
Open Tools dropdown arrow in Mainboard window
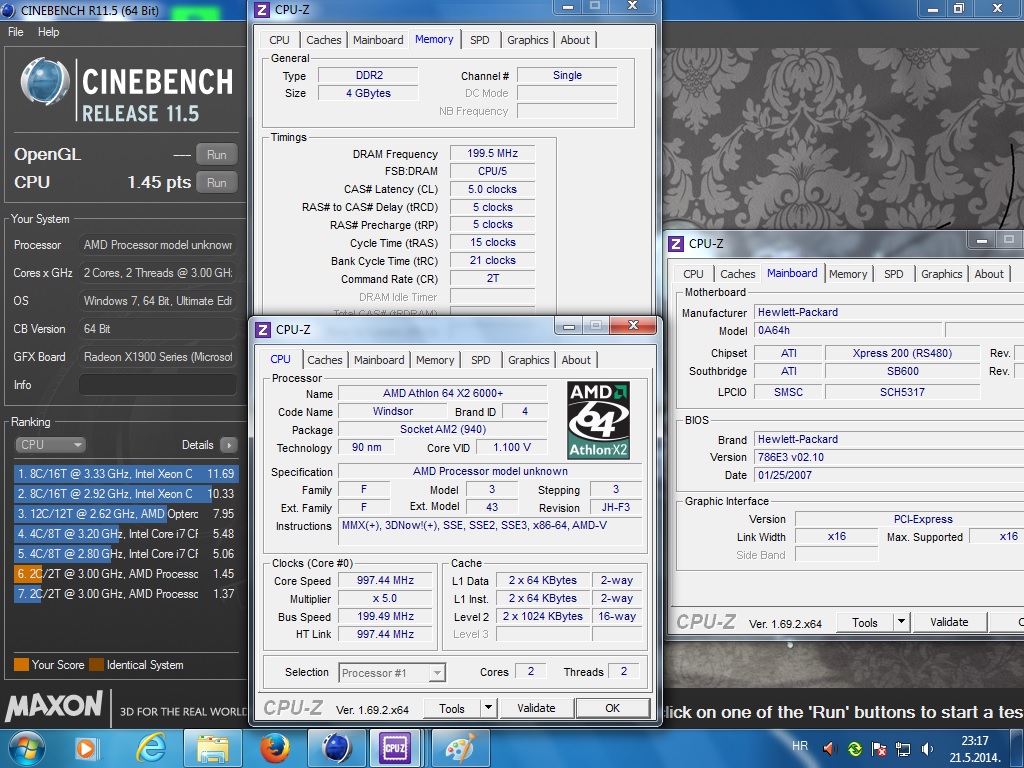click(901, 622)
